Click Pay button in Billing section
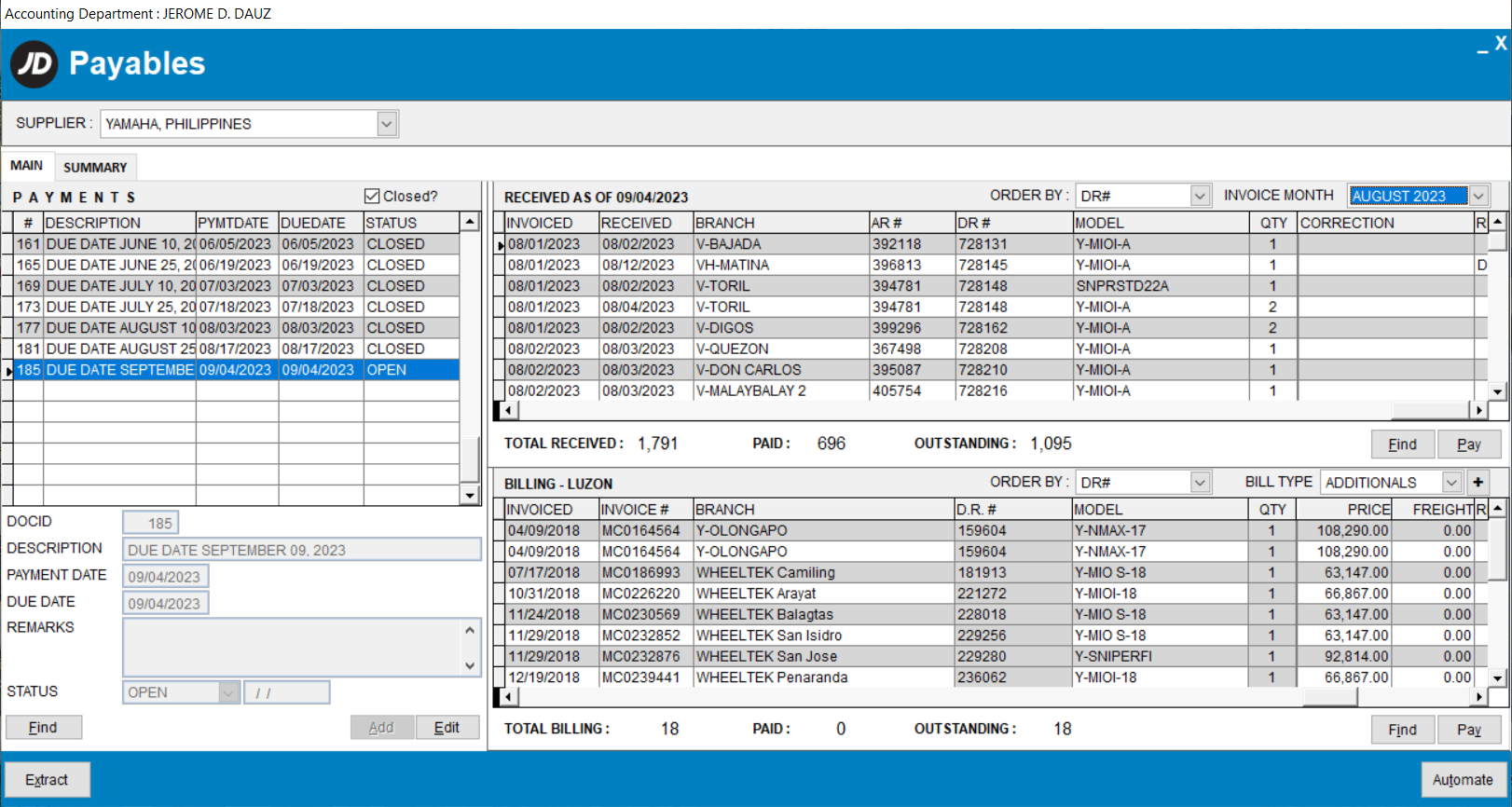Viewport: 1512px width, 807px height. (1469, 730)
